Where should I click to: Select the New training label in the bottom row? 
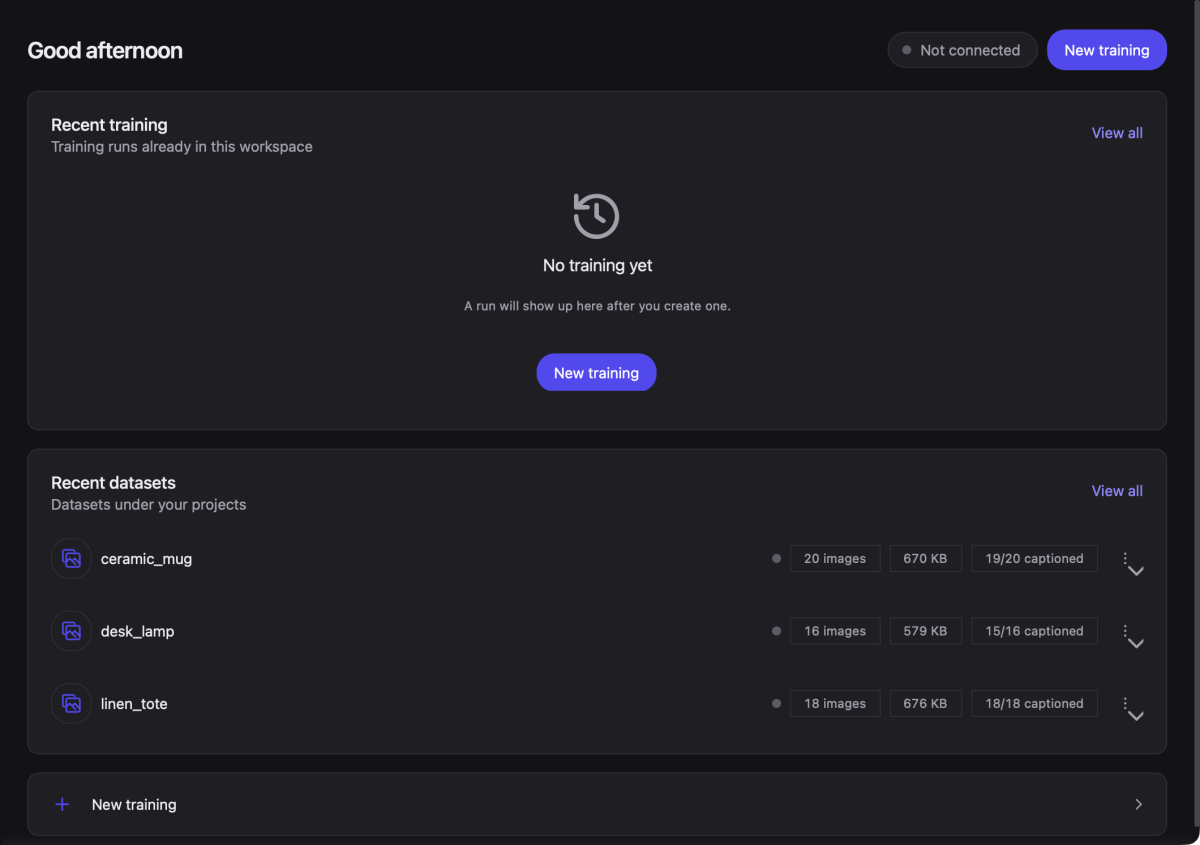tap(134, 804)
